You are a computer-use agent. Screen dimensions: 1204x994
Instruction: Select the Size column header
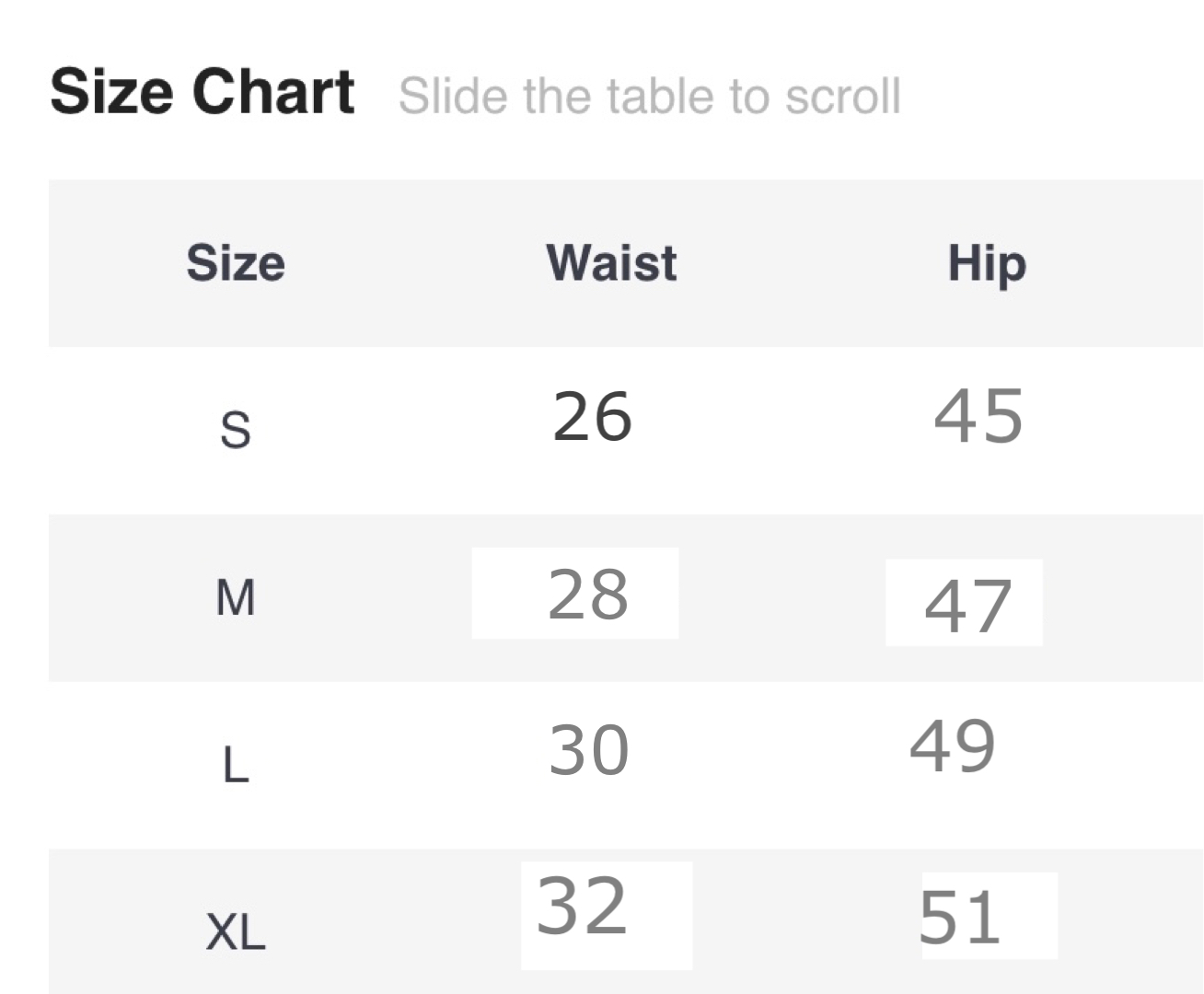coord(236,263)
